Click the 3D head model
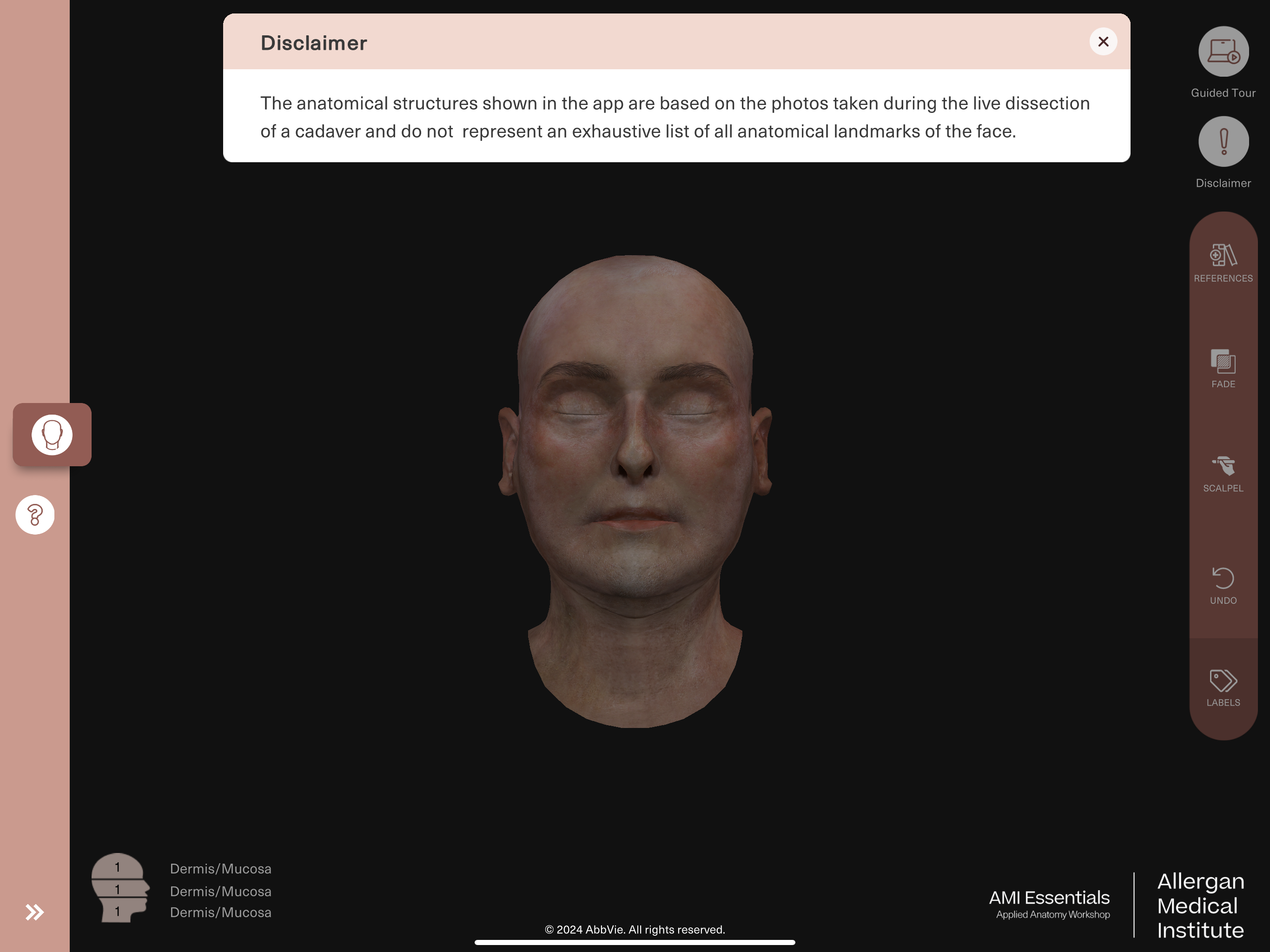1270x952 pixels. [x=635, y=491]
